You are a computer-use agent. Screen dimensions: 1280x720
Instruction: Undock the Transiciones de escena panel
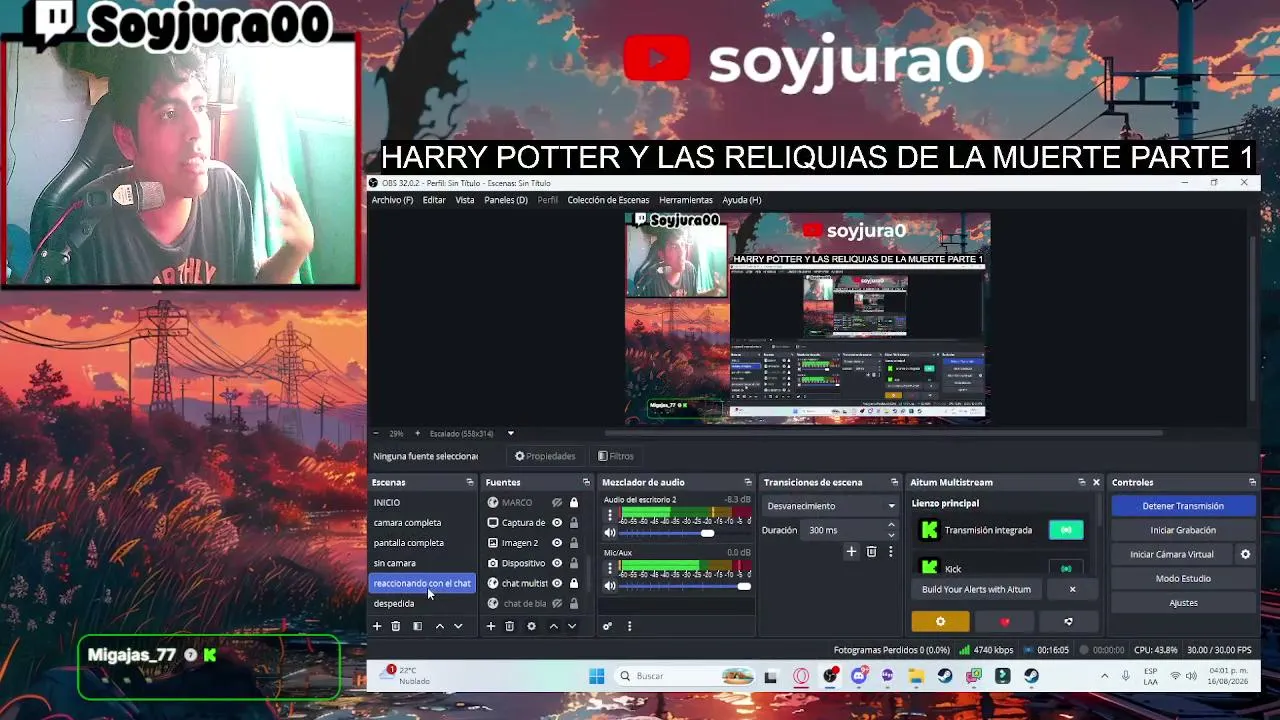(x=893, y=482)
